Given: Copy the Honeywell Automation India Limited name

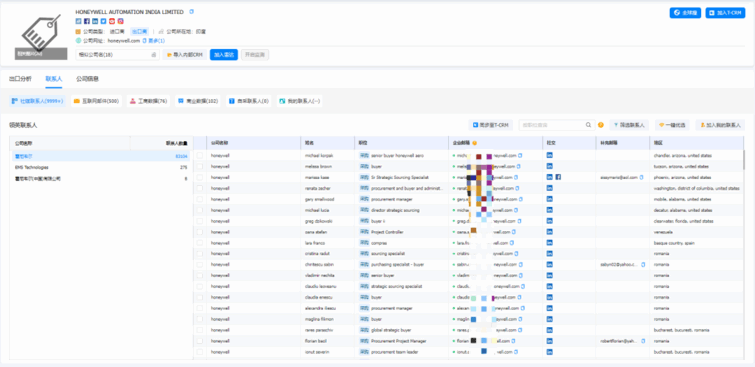Looking at the screenshot, I should [191, 12].
